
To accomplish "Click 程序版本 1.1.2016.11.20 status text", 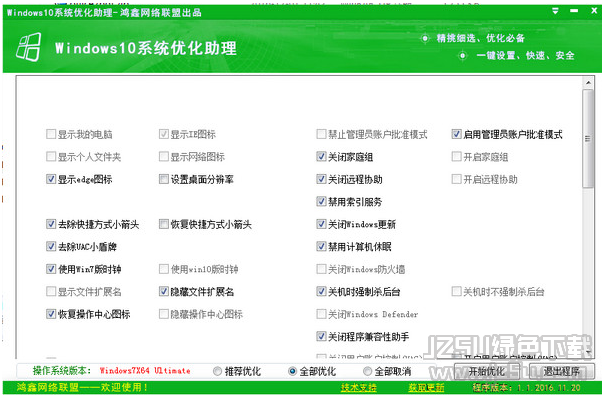I will (x=526, y=387).
